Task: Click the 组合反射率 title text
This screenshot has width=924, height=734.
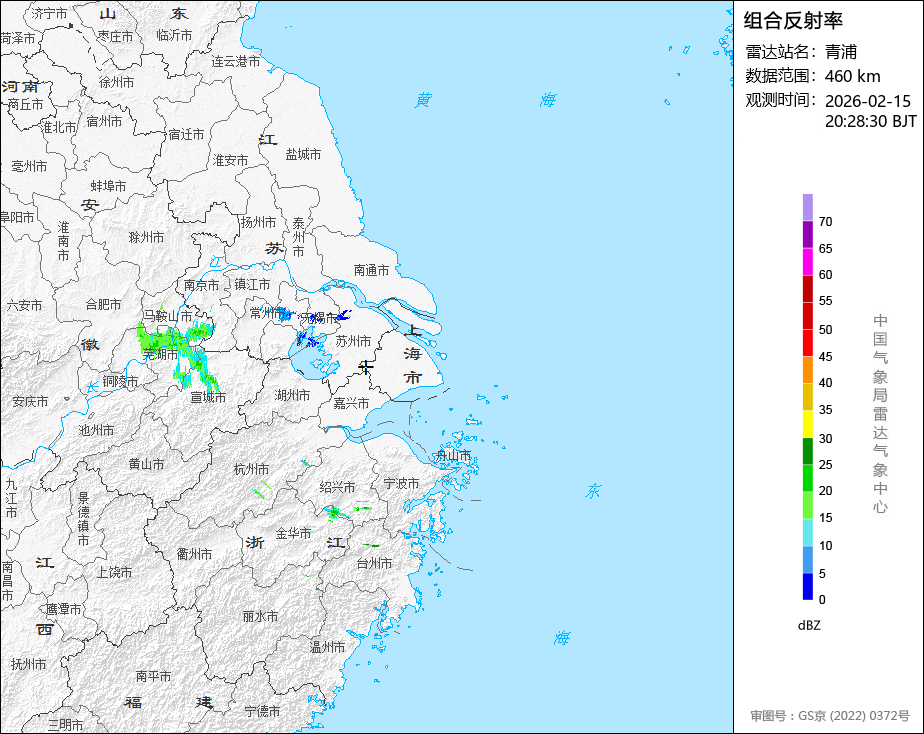Action: (793, 21)
